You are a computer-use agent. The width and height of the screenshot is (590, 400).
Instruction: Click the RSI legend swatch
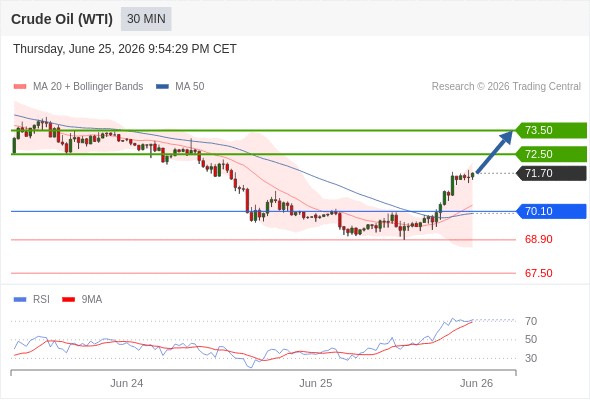[x=20, y=300]
